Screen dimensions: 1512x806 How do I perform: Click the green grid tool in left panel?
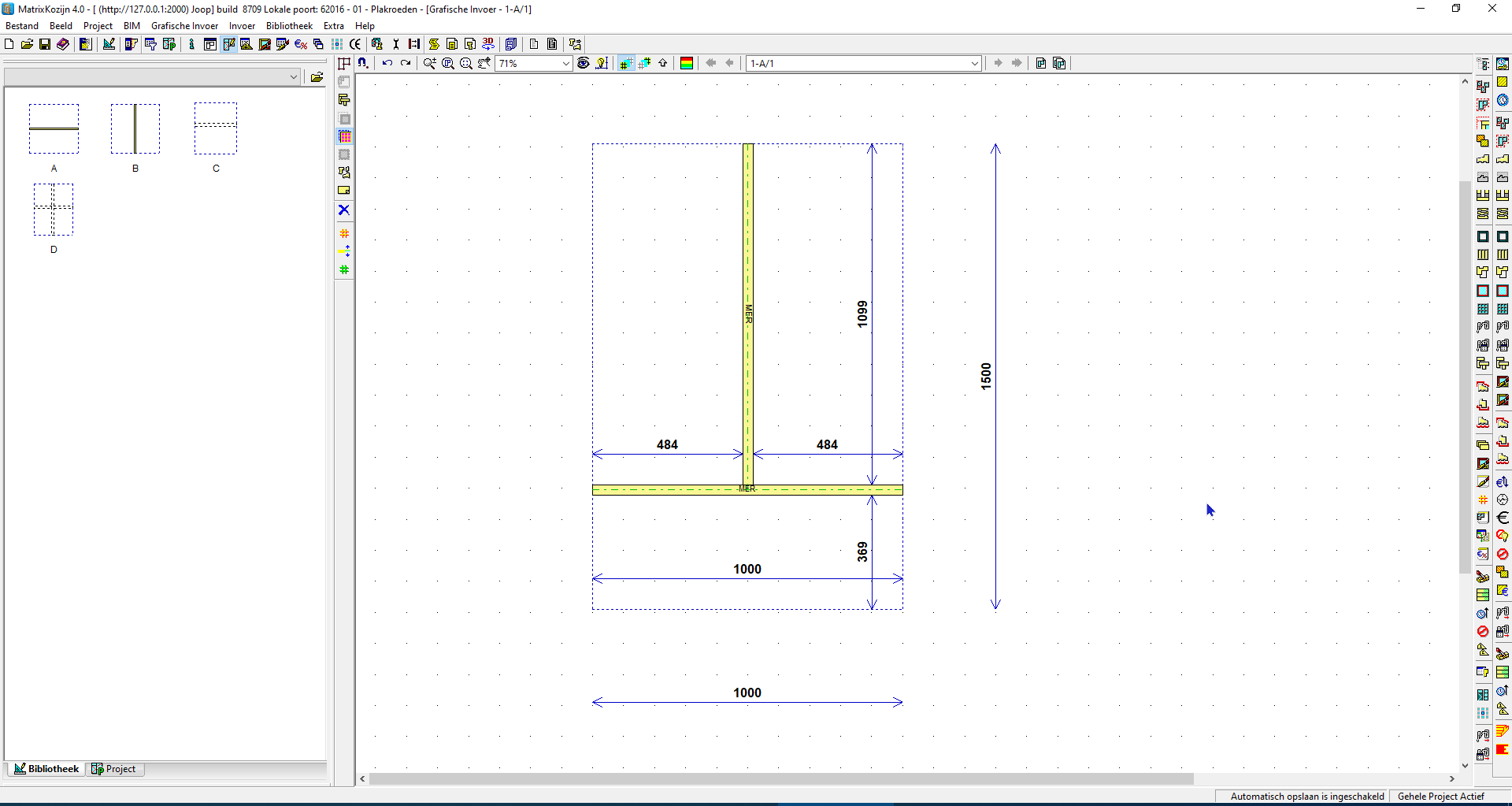344,269
